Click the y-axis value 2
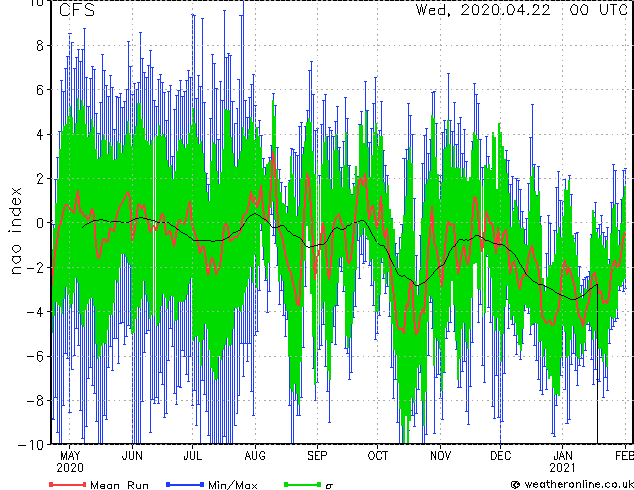Image resolution: width=634 pixels, height=490 pixels. point(40,179)
